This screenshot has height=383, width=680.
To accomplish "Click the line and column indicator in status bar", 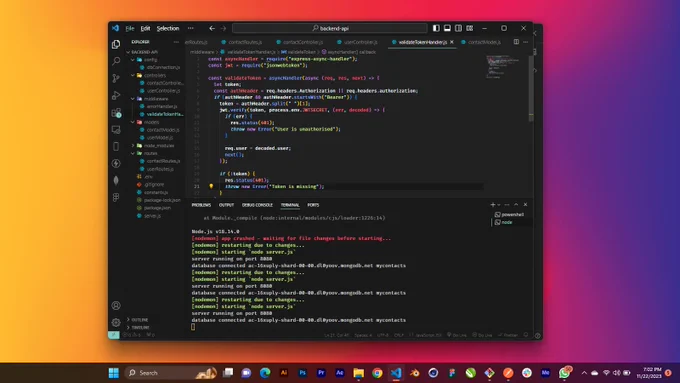I will pyautogui.click(x=337, y=335).
